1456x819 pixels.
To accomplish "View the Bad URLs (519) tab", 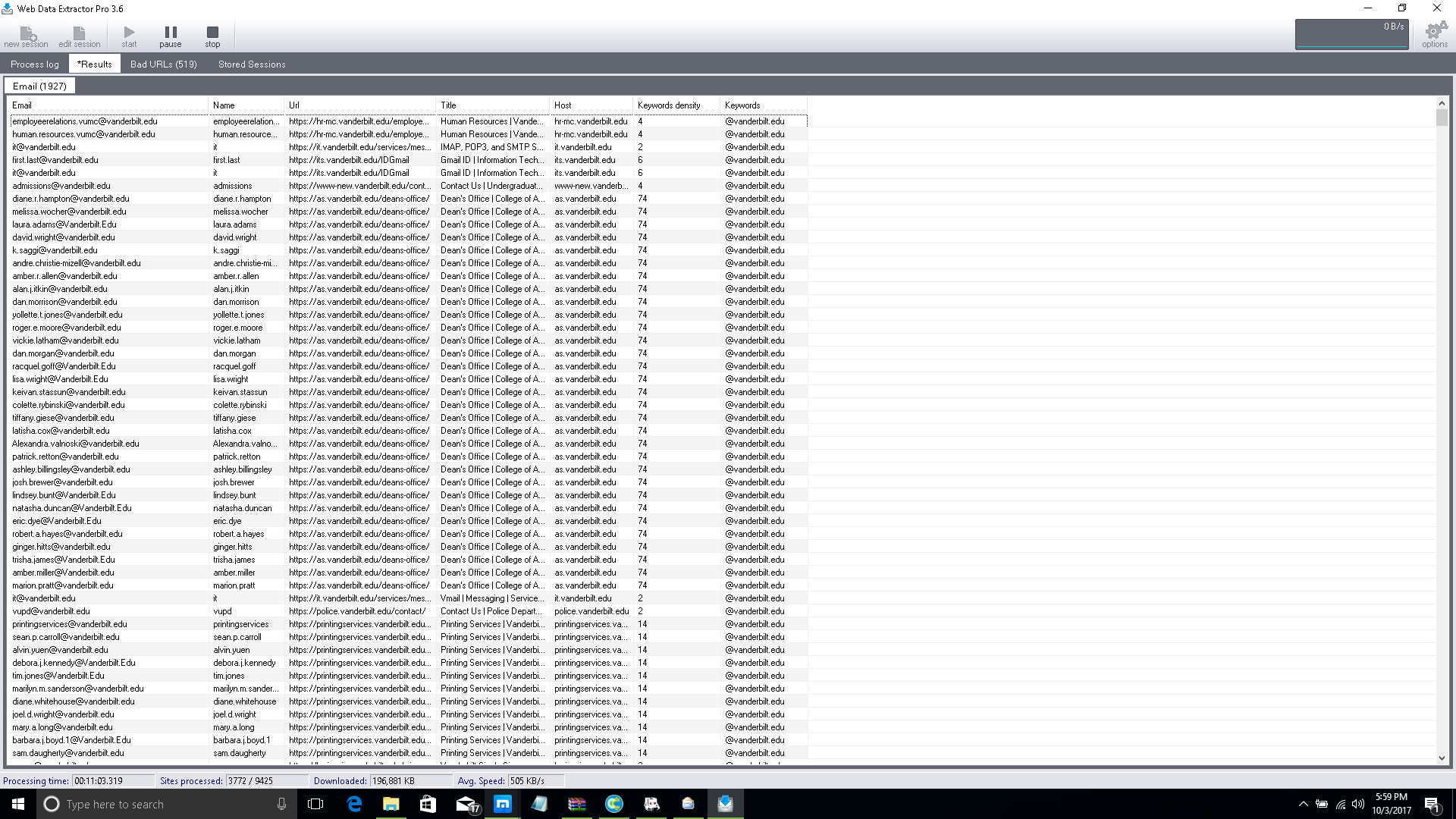I will pos(163,64).
